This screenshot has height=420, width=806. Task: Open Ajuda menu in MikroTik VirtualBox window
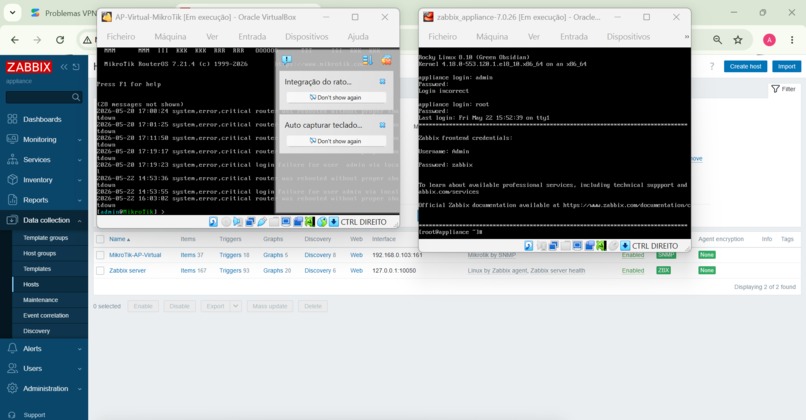click(358, 36)
